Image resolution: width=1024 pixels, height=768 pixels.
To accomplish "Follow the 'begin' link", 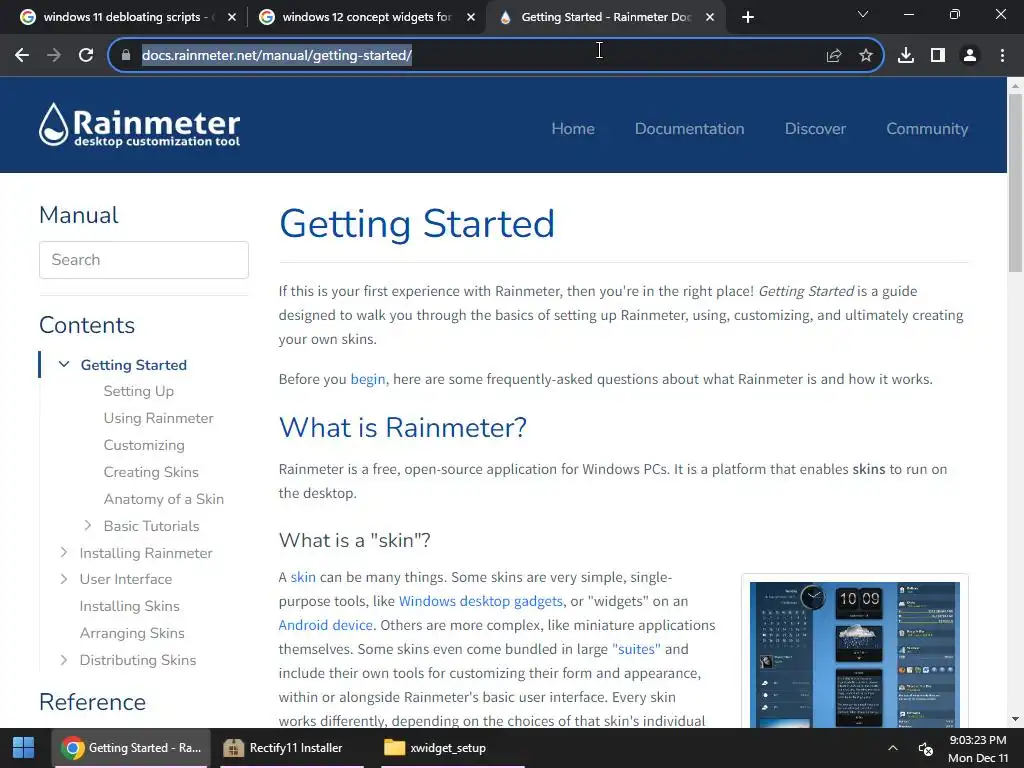I will tap(368, 379).
